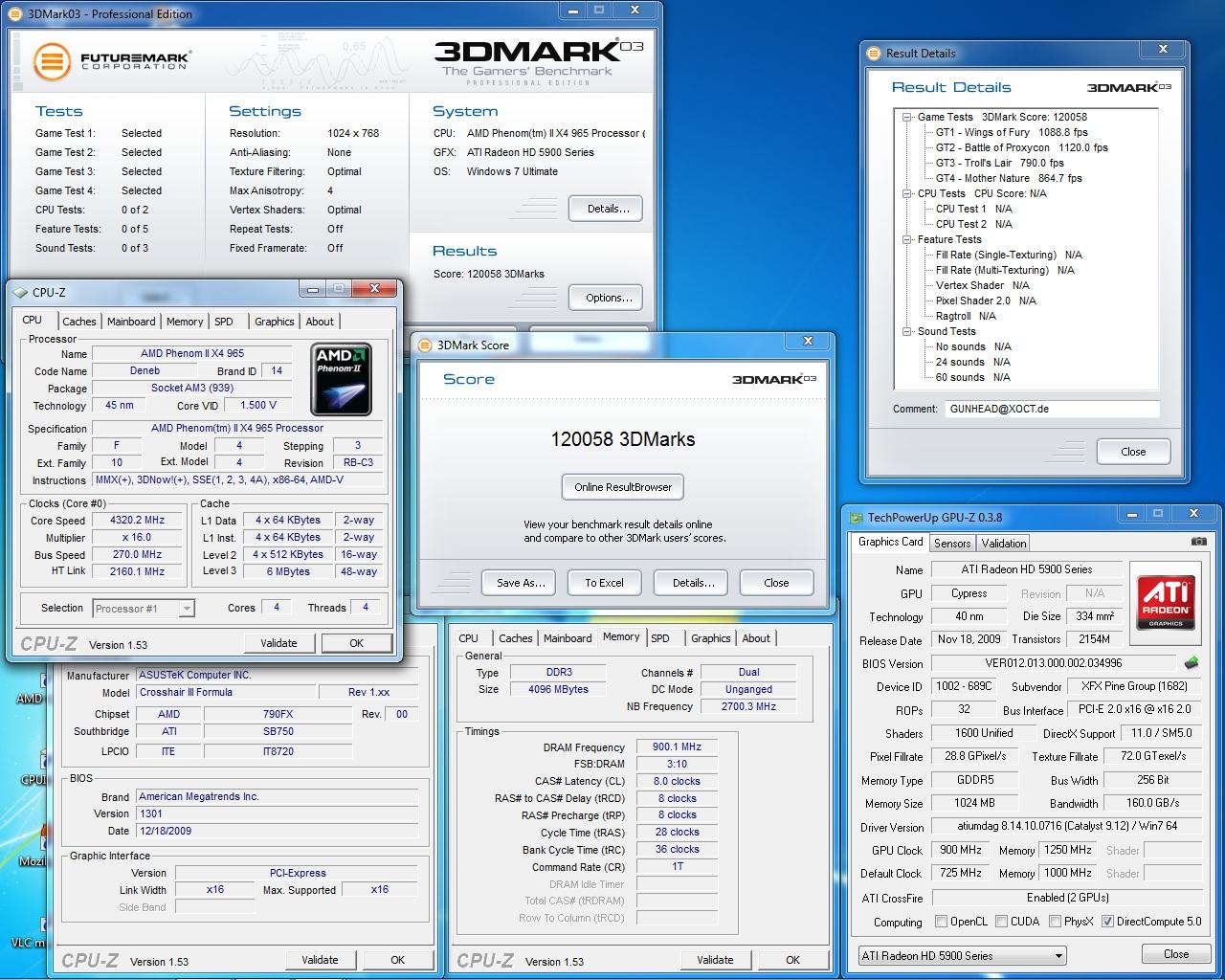Enable the CUDA checkbox in GPU-Z
This screenshot has height=980, width=1225.
tap(1001, 922)
